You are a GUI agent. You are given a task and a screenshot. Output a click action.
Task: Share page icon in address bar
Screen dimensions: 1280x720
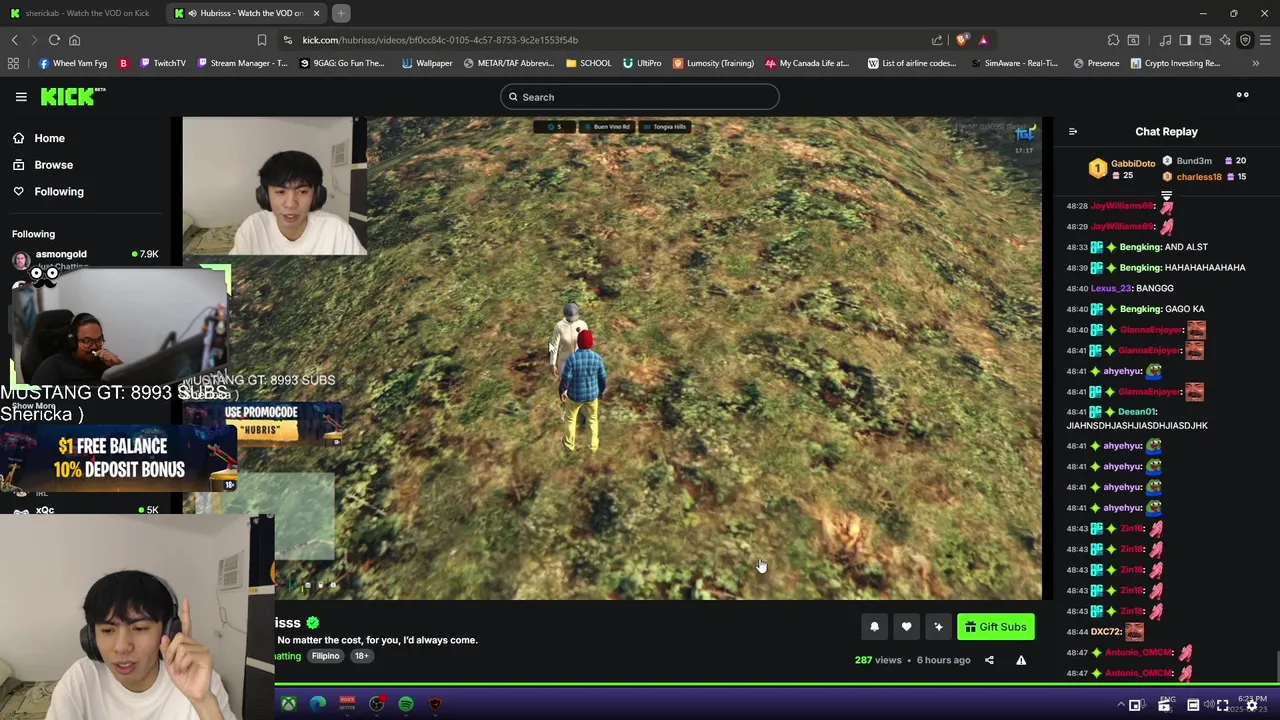coord(937,40)
